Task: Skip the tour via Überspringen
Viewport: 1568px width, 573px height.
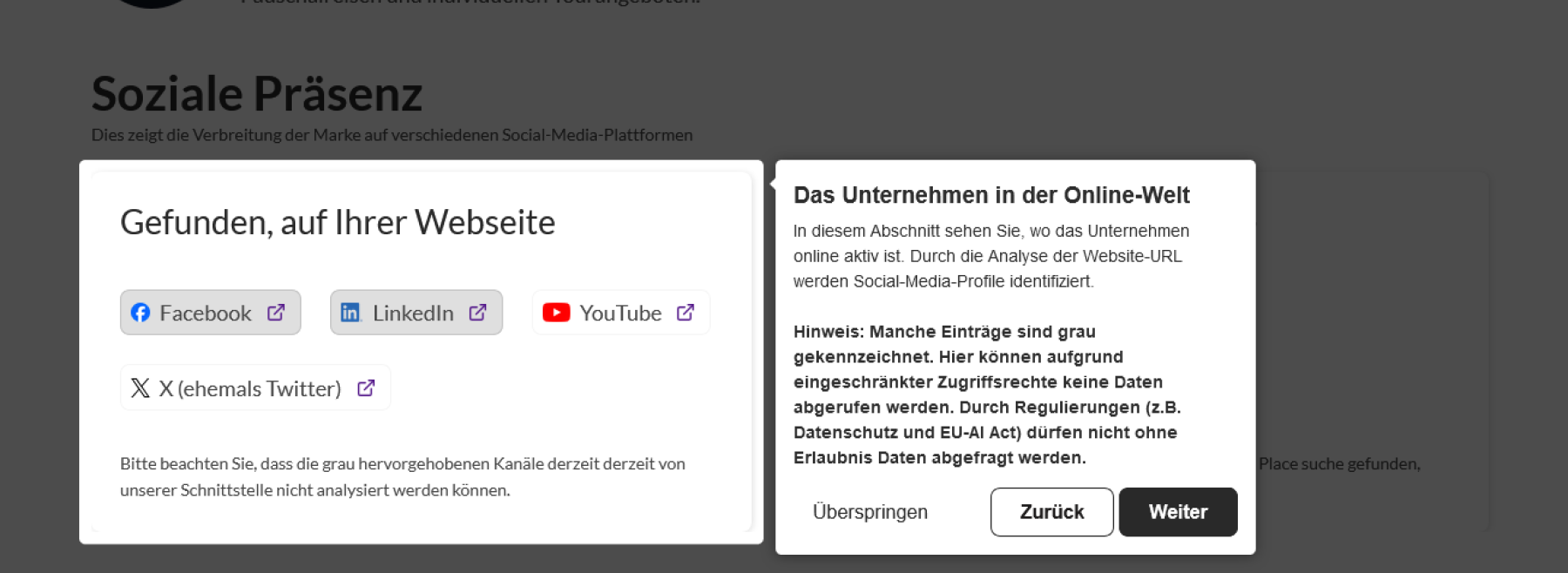Action: click(870, 512)
